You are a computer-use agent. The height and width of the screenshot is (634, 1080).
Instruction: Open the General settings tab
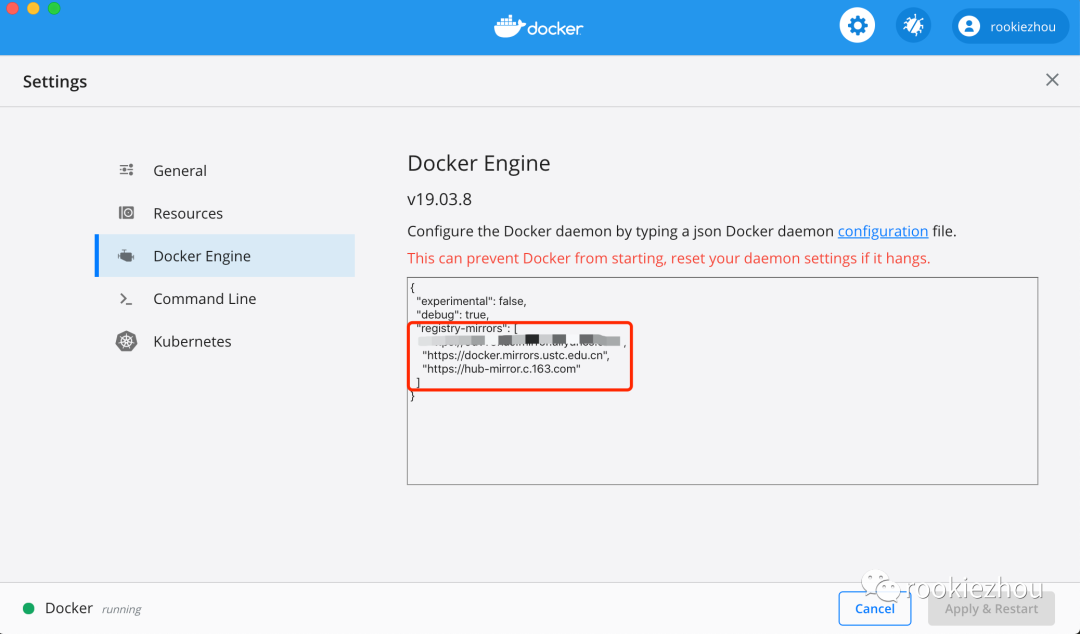coord(180,171)
